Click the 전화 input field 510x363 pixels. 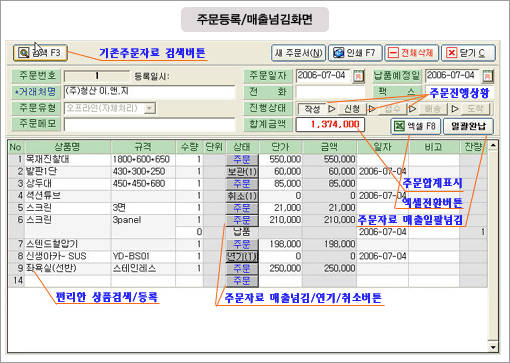(x=331, y=92)
